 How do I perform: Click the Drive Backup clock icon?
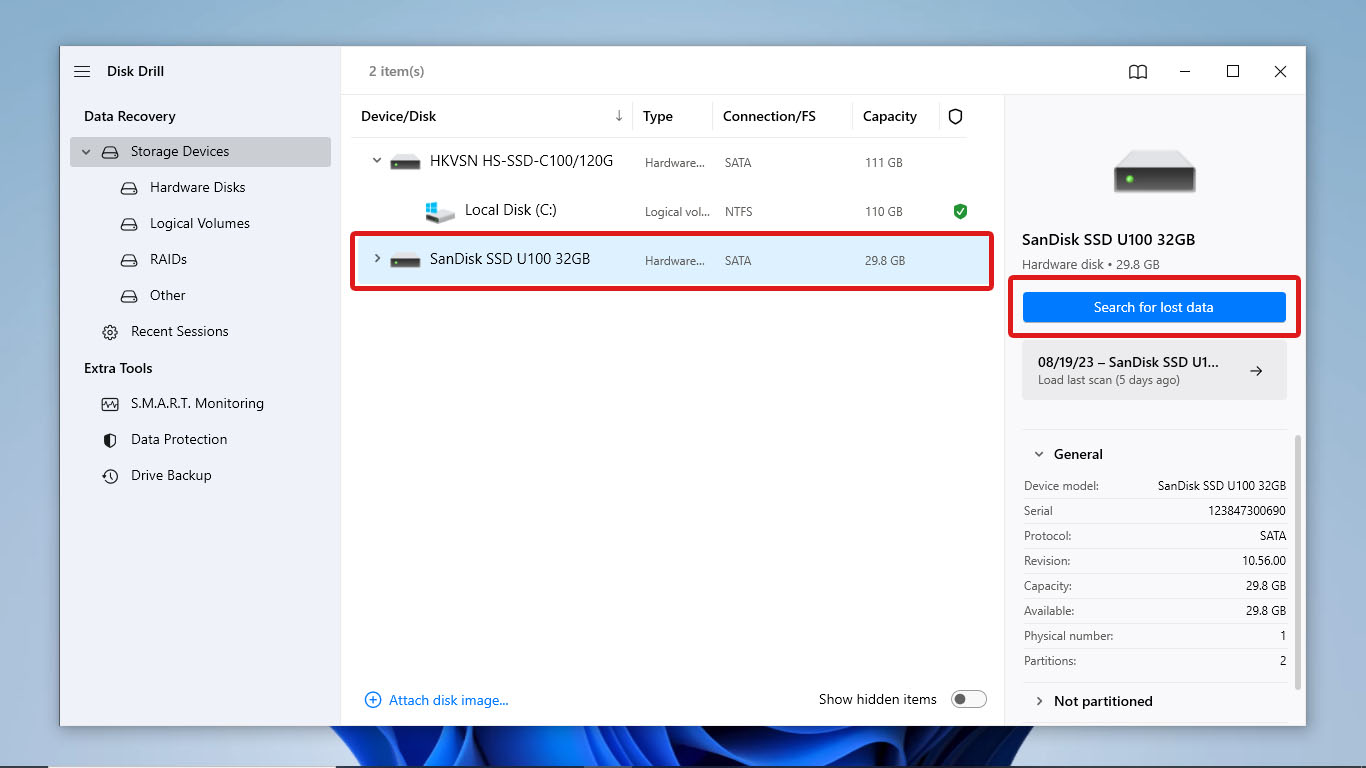point(110,476)
